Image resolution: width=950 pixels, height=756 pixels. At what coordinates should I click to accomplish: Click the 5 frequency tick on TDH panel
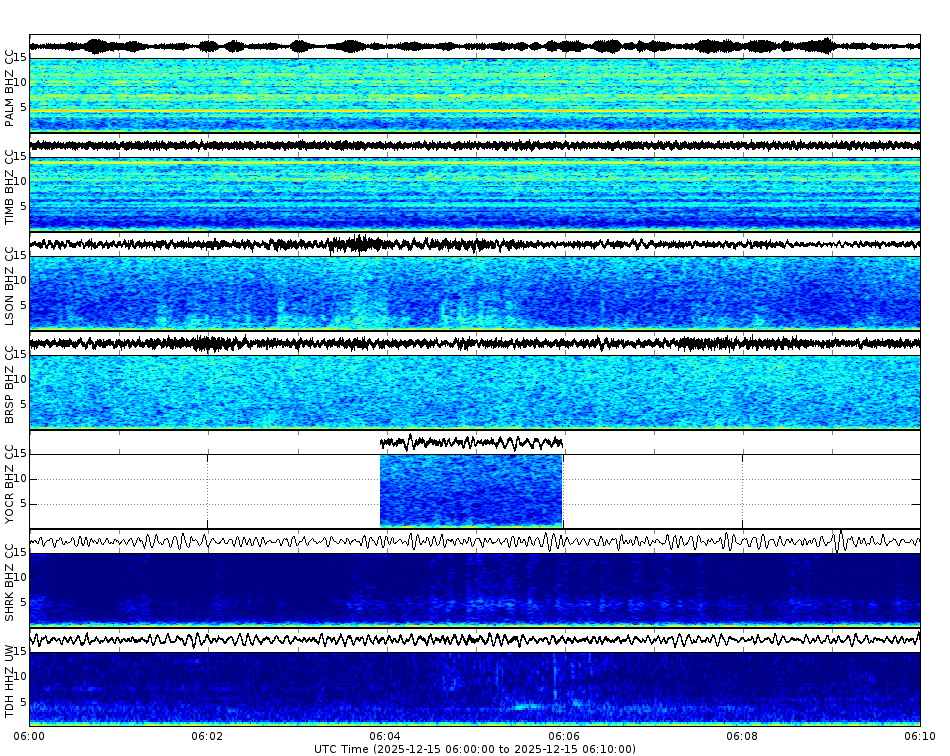tap(22, 700)
